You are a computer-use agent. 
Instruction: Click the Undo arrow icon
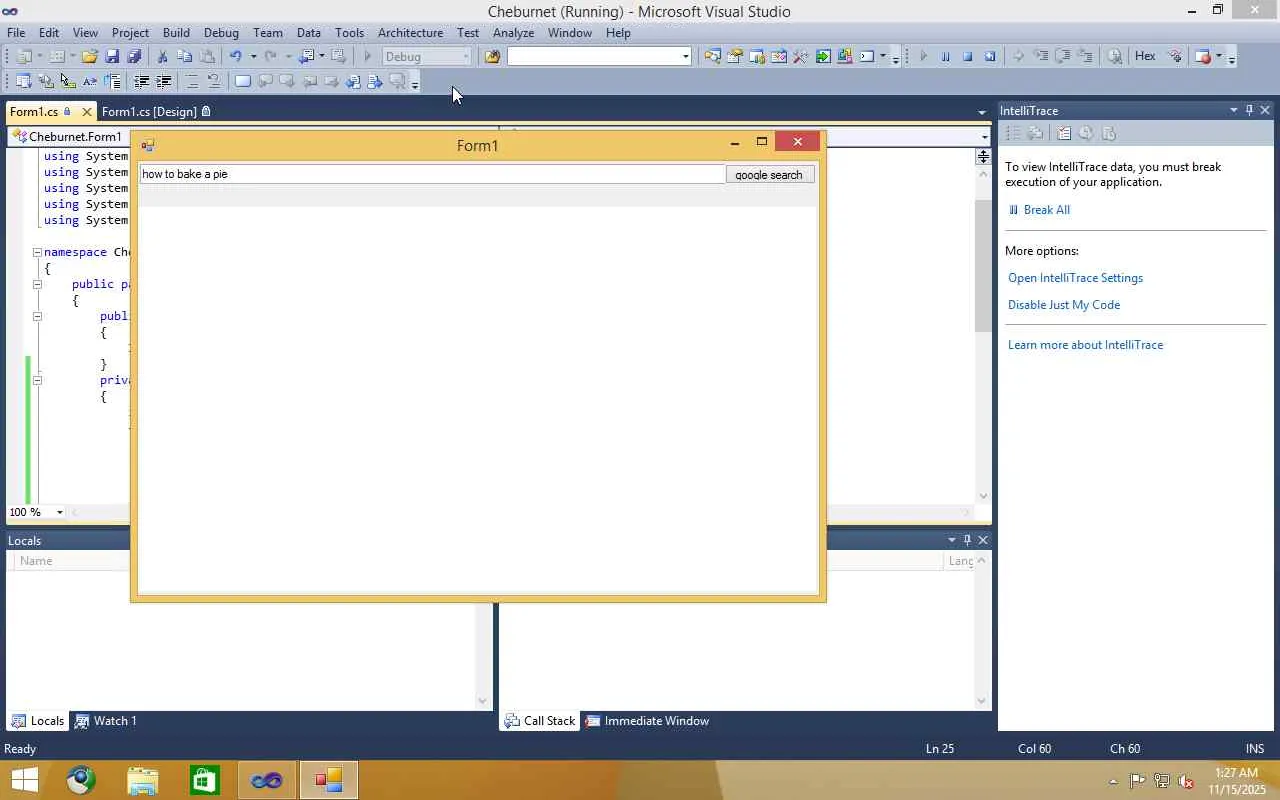236,57
